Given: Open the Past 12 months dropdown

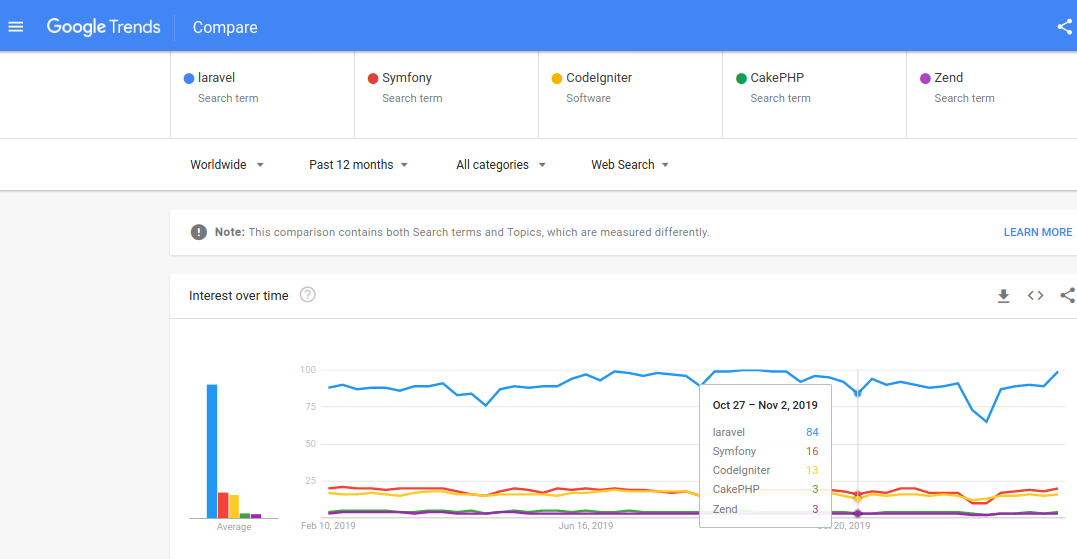Looking at the screenshot, I should click(358, 165).
